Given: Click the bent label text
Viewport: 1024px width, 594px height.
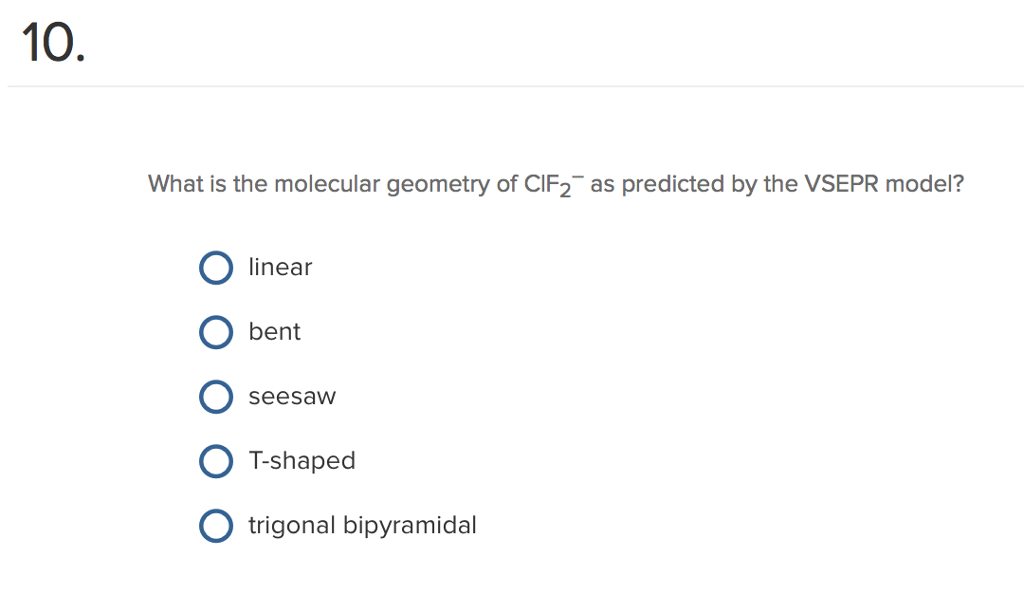Looking at the screenshot, I should (x=274, y=331).
